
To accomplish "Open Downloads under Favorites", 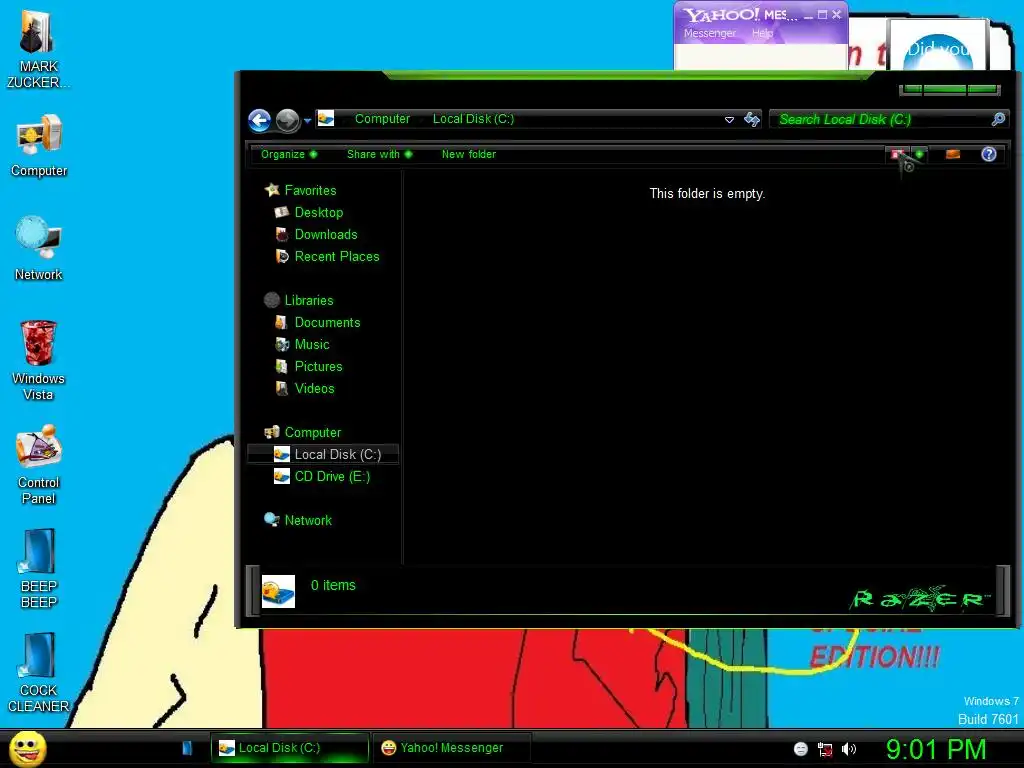I will pyautogui.click(x=326, y=234).
